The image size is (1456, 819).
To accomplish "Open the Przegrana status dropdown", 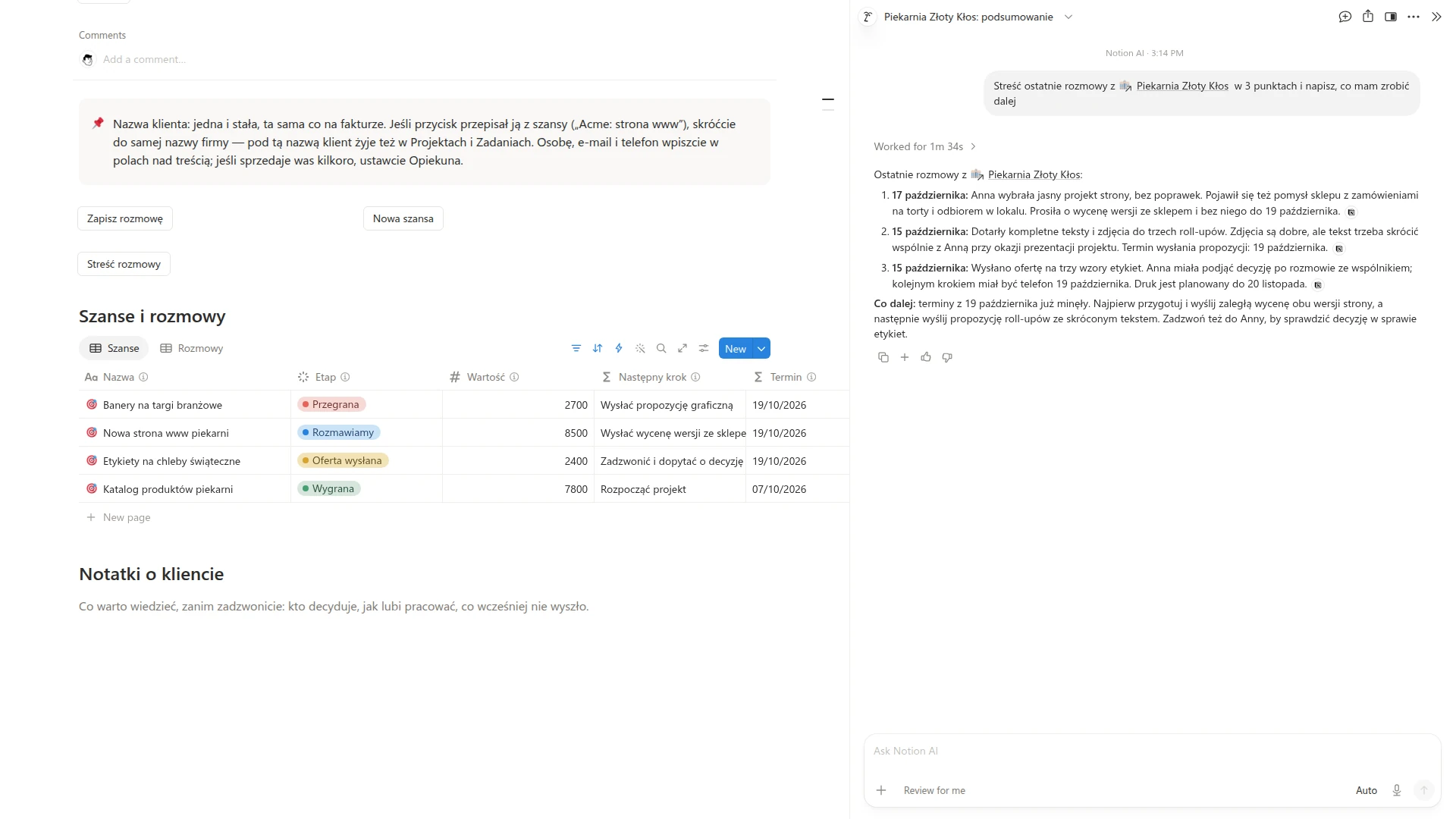I will pyautogui.click(x=331, y=404).
